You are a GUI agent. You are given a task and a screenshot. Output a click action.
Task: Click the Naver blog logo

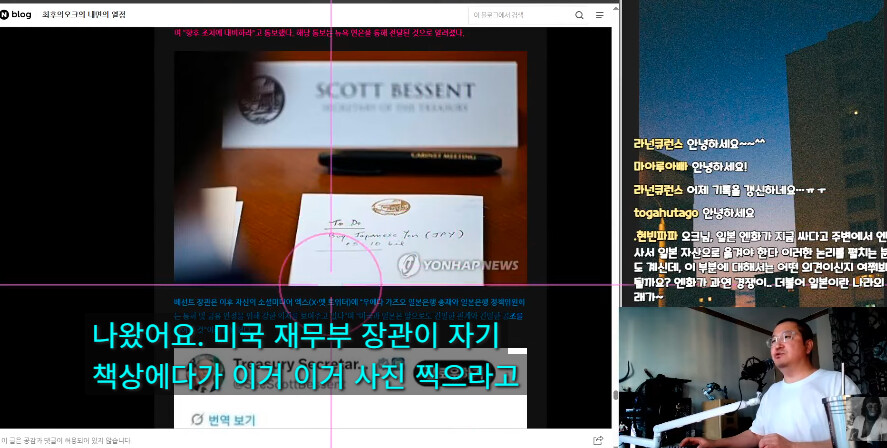click(x=15, y=15)
